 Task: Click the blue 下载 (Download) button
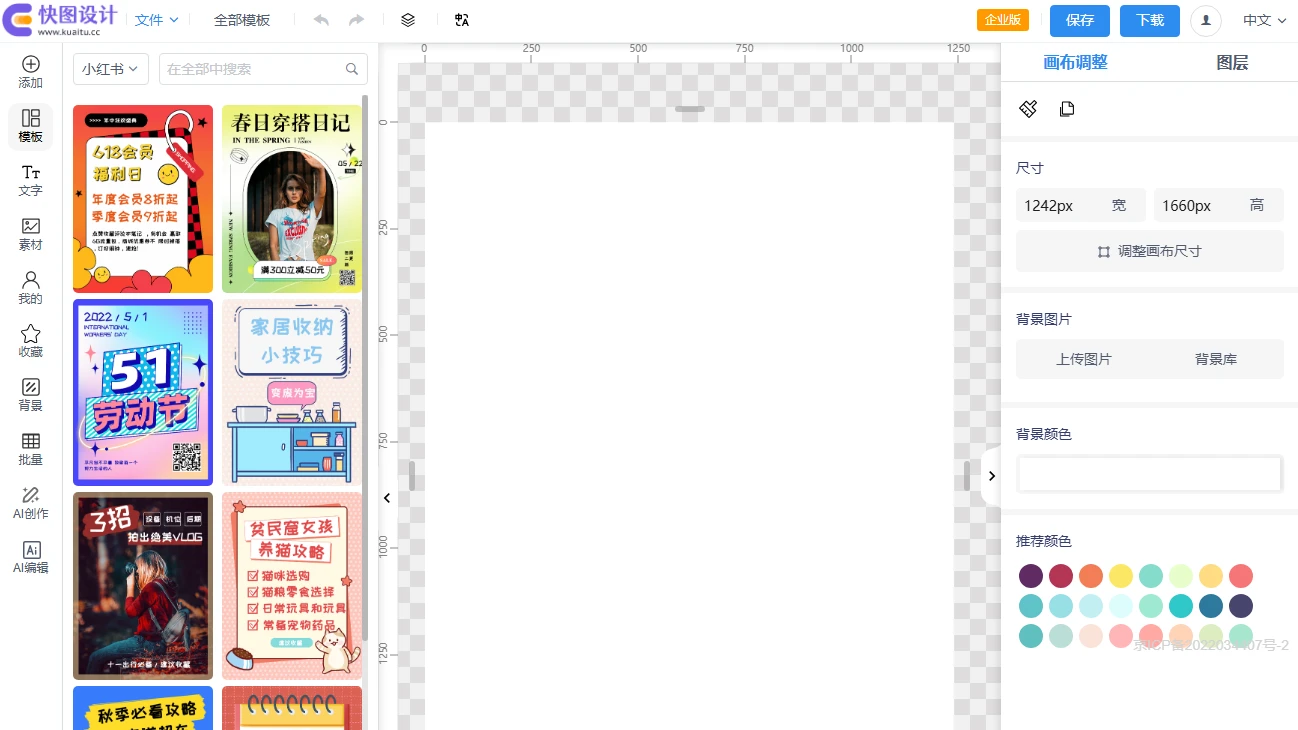(x=1149, y=20)
